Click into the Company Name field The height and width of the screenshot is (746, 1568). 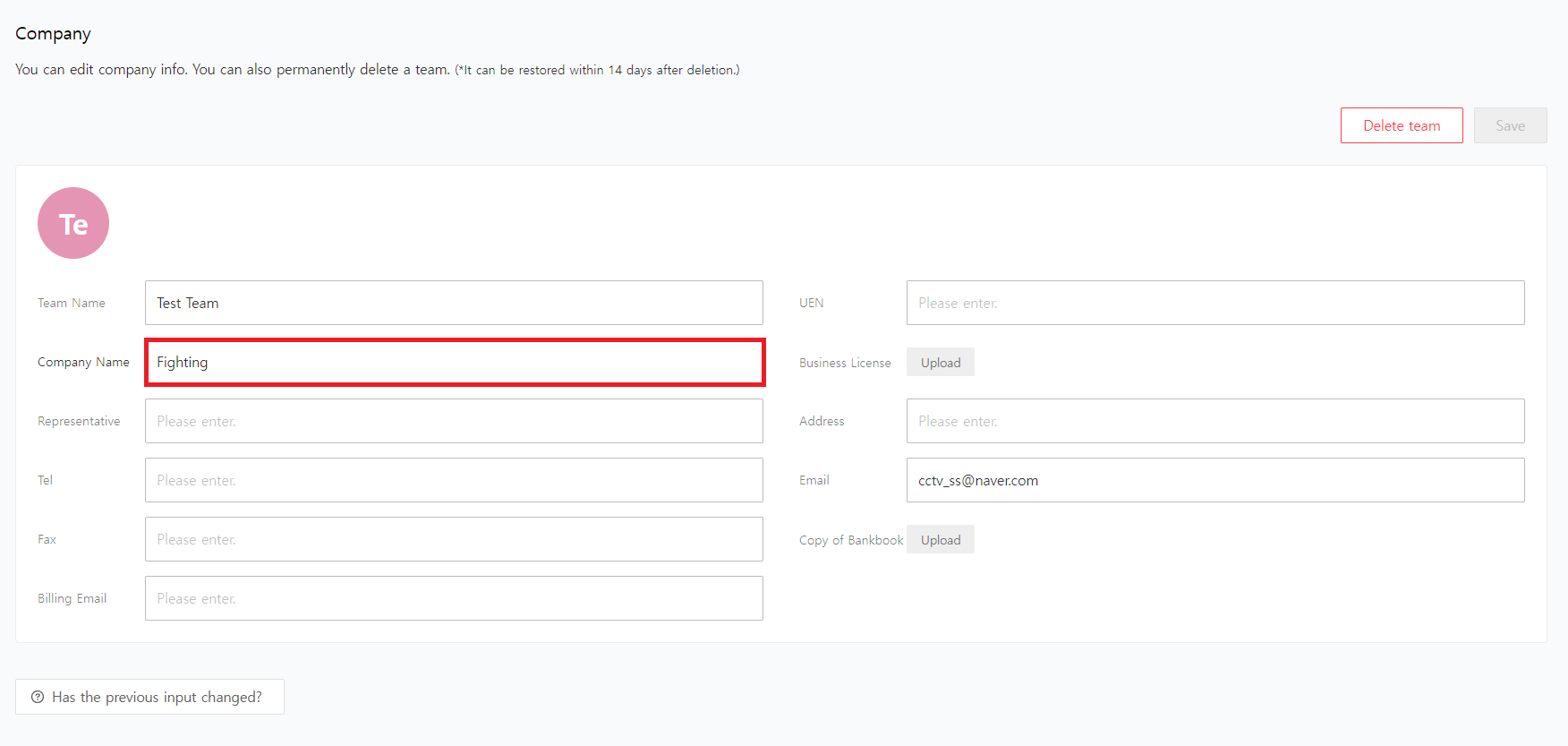coord(454,362)
